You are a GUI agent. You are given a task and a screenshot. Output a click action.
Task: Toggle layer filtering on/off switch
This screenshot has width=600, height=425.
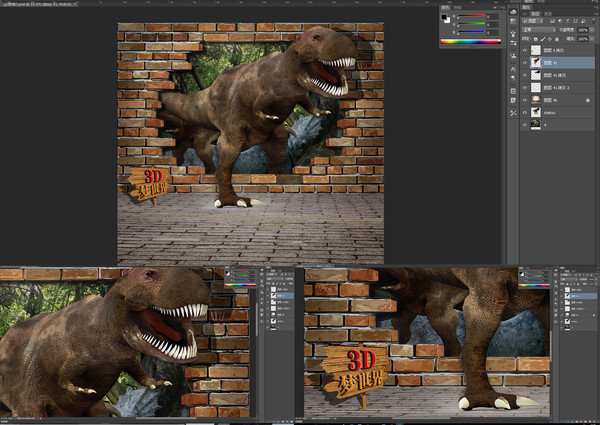click(x=593, y=21)
